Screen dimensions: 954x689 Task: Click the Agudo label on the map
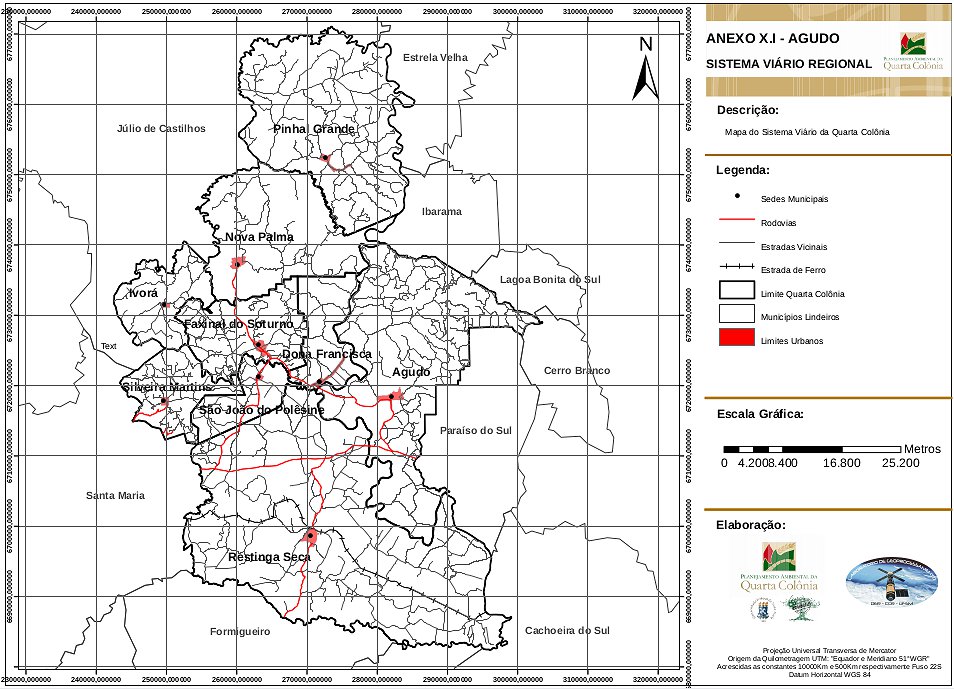411,372
